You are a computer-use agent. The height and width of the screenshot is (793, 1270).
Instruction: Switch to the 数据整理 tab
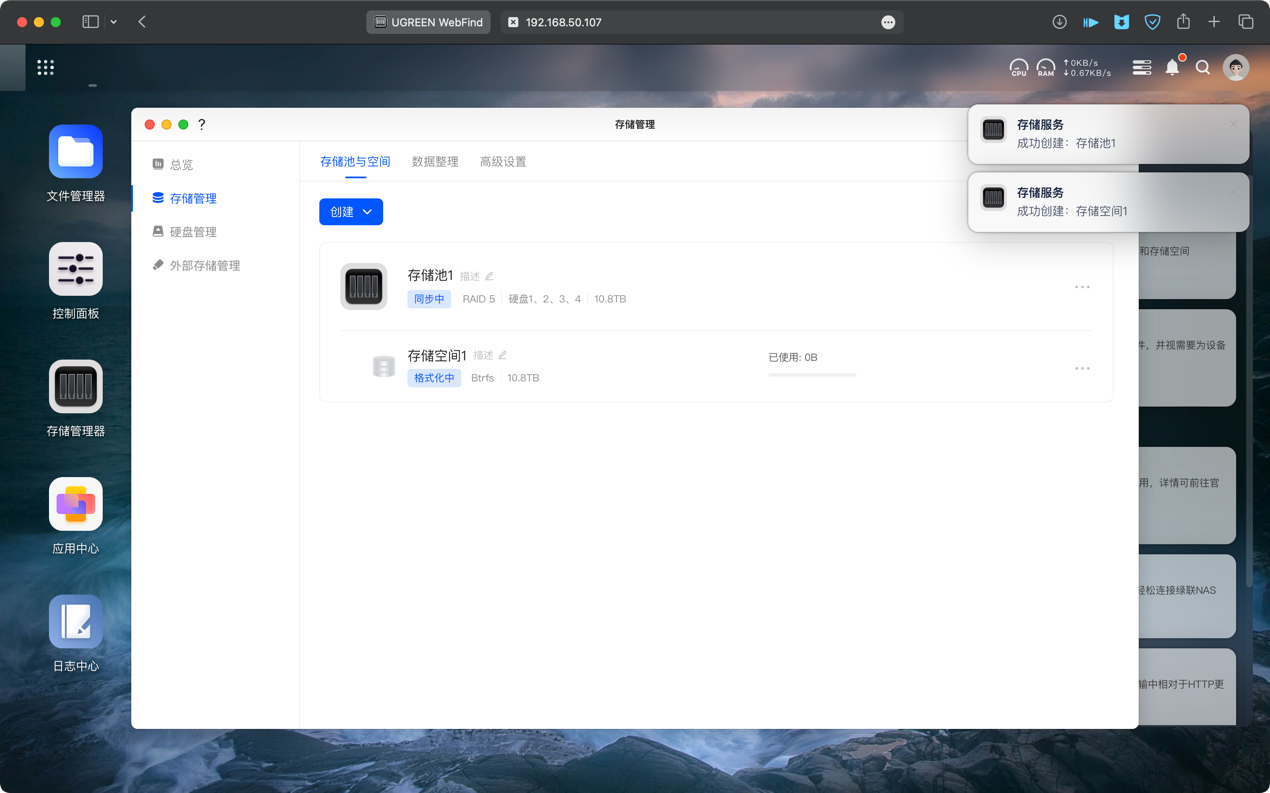click(435, 162)
